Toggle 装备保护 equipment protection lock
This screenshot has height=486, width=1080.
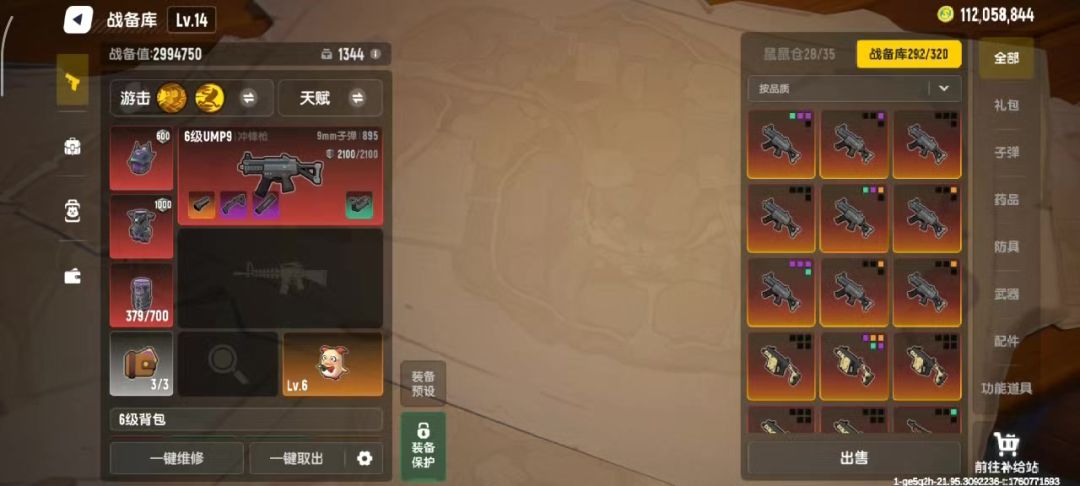pyautogui.click(x=423, y=446)
